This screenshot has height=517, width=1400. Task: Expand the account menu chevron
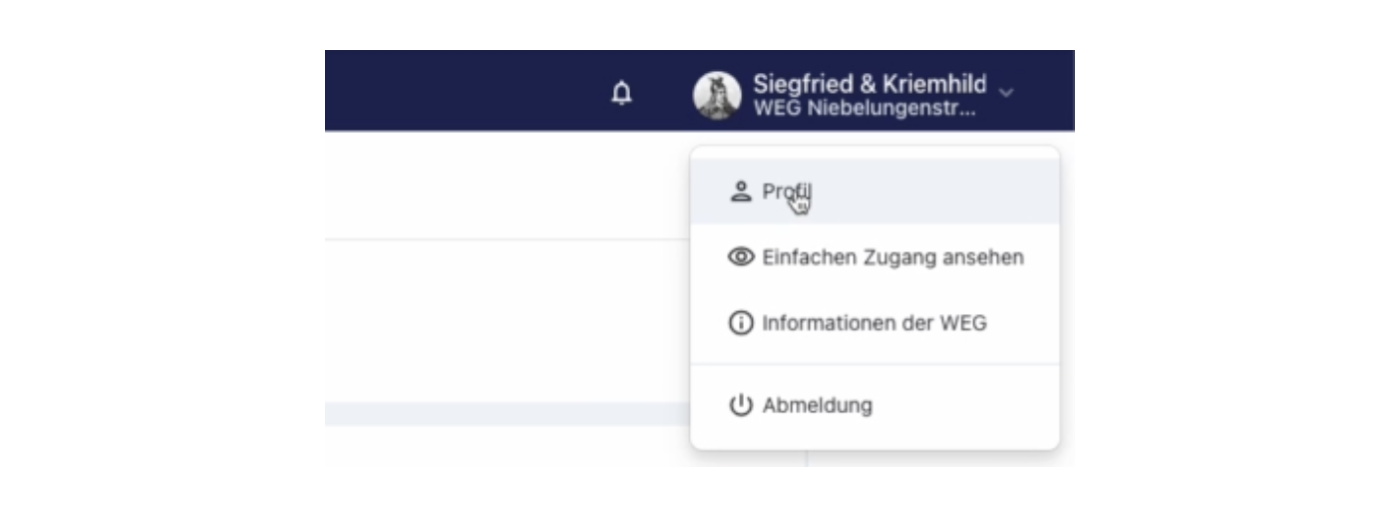click(1006, 93)
